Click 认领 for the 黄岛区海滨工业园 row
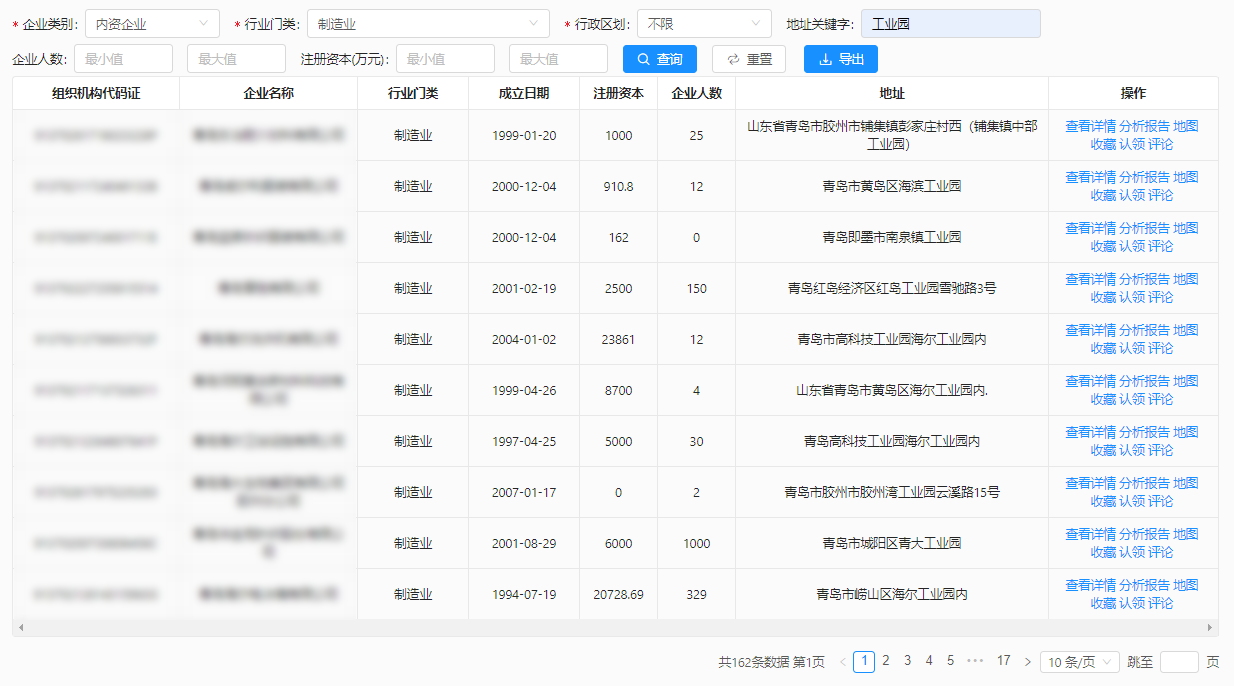 pos(1131,195)
